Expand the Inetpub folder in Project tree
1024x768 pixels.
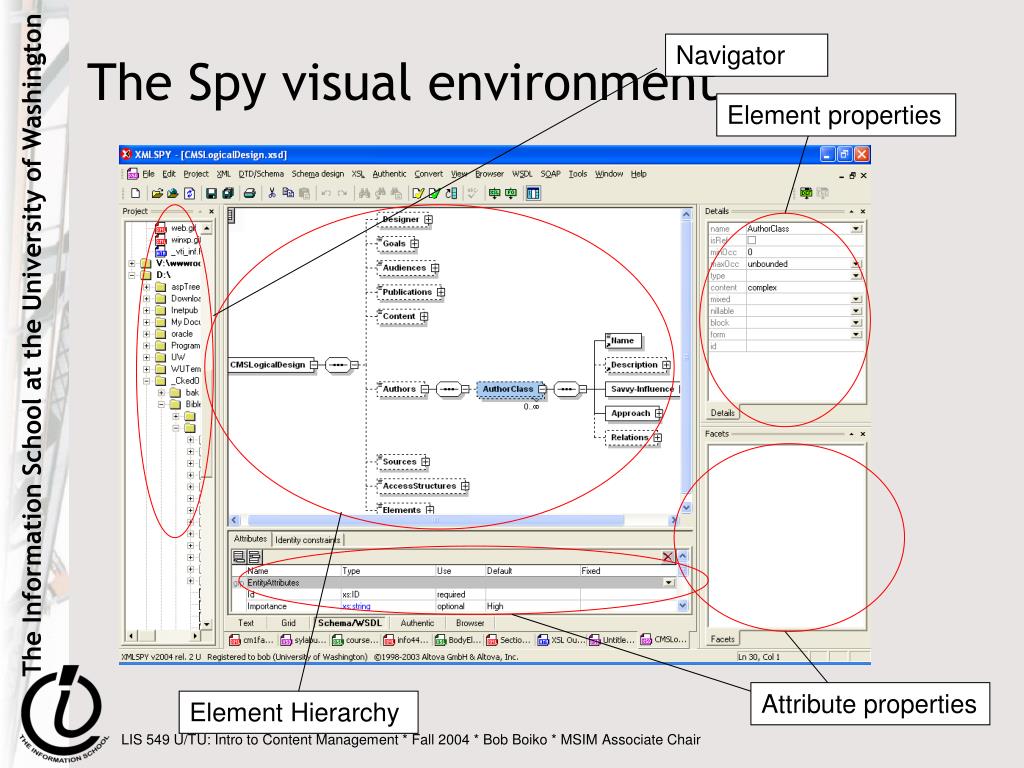tap(147, 310)
